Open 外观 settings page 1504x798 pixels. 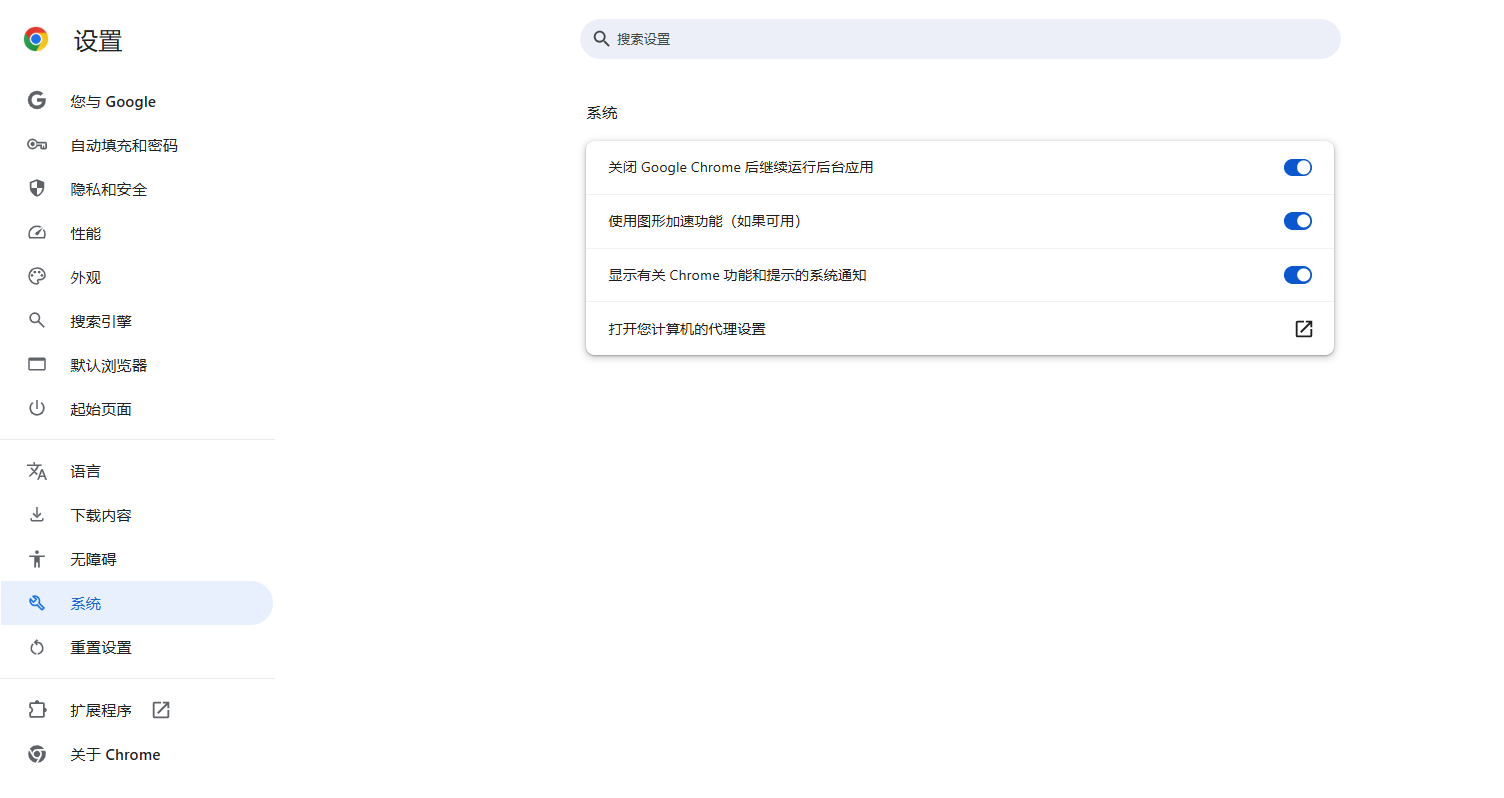point(137,277)
